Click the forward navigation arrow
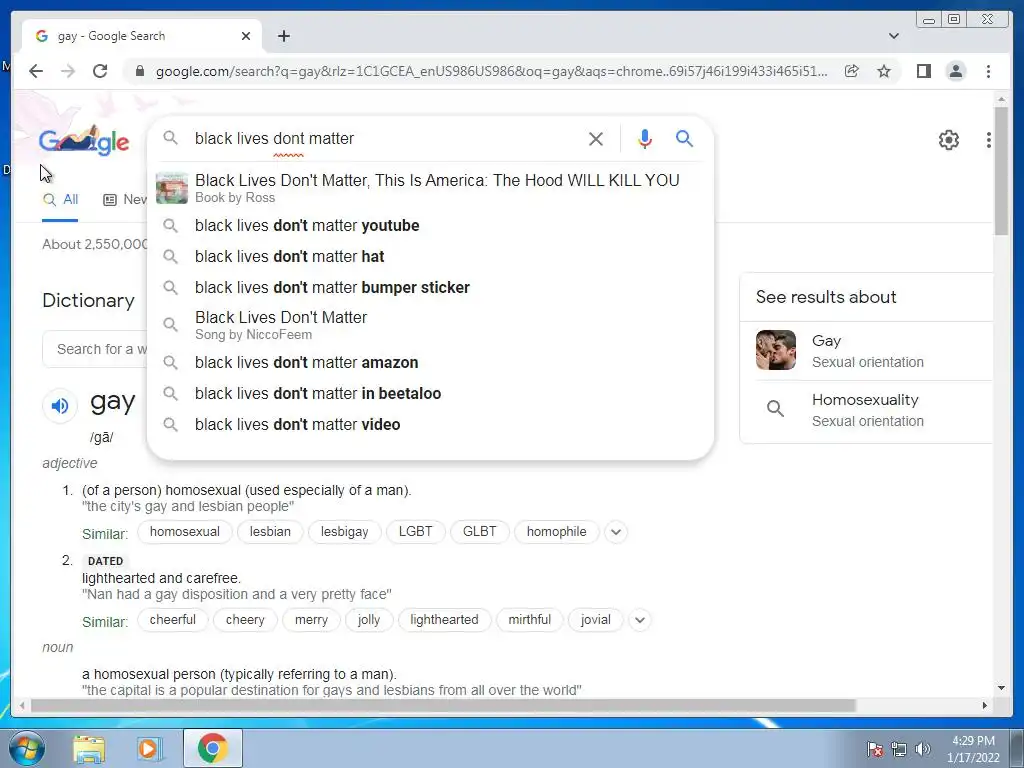The width and height of the screenshot is (1024, 768). pyautogui.click(x=68, y=71)
